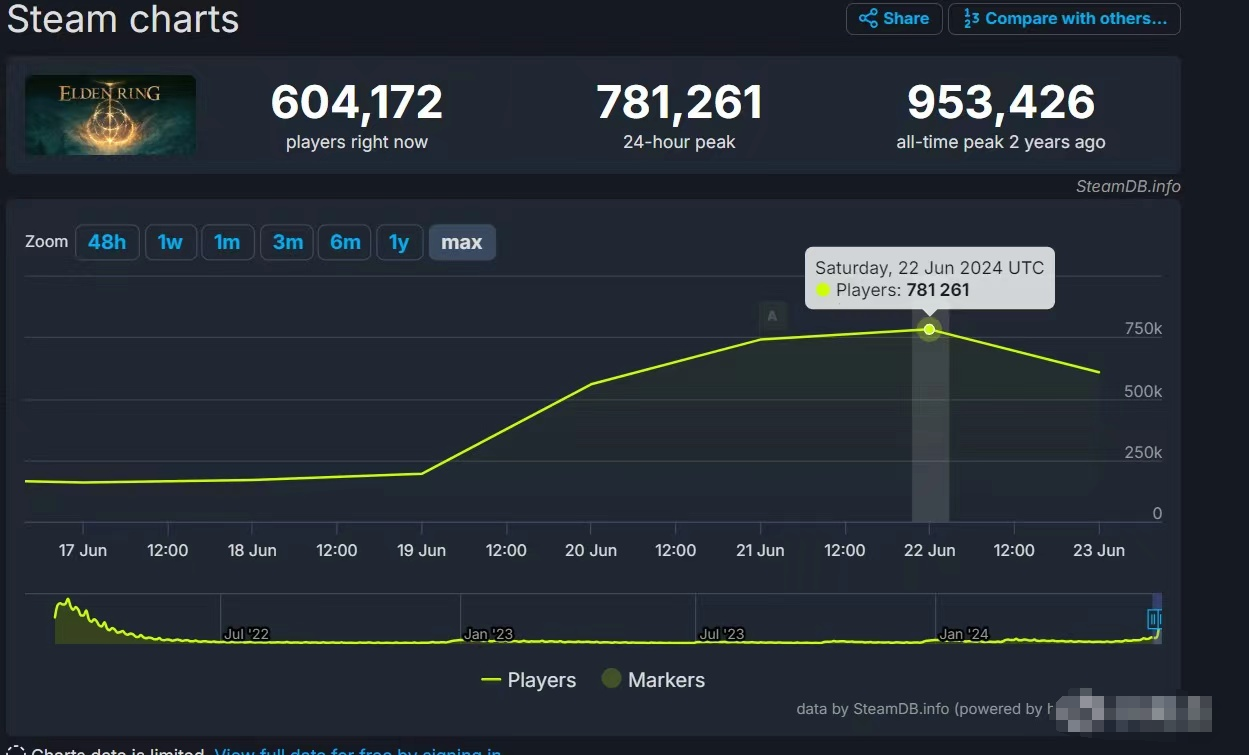Open Compare with others option
Viewport: 1249px width, 755px height.
click(x=1064, y=19)
